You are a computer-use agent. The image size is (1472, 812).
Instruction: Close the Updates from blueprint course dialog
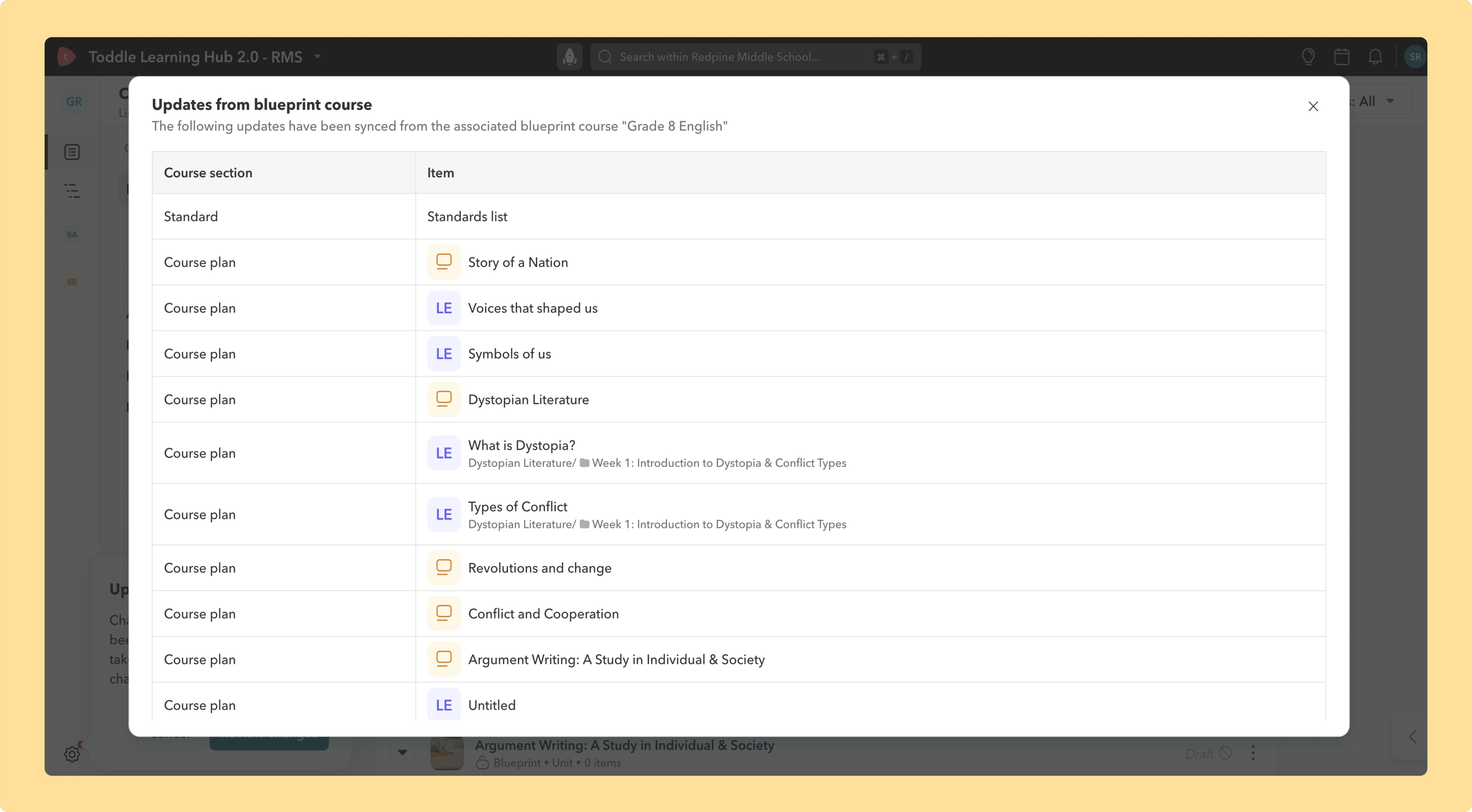click(1313, 106)
